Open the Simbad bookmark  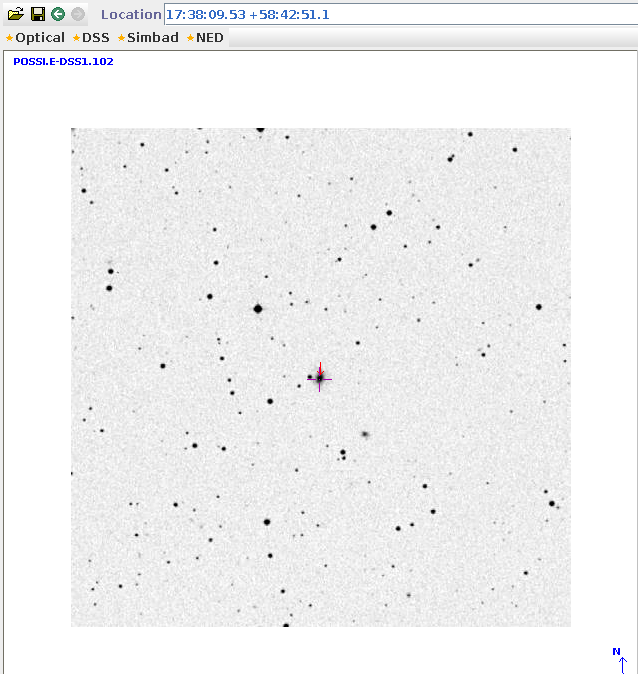tap(148, 38)
